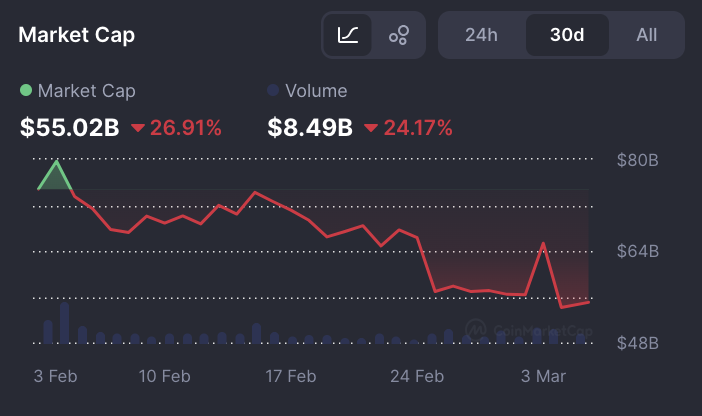702x416 pixels.
Task: Click the $48B axis label
Action: click(x=638, y=343)
